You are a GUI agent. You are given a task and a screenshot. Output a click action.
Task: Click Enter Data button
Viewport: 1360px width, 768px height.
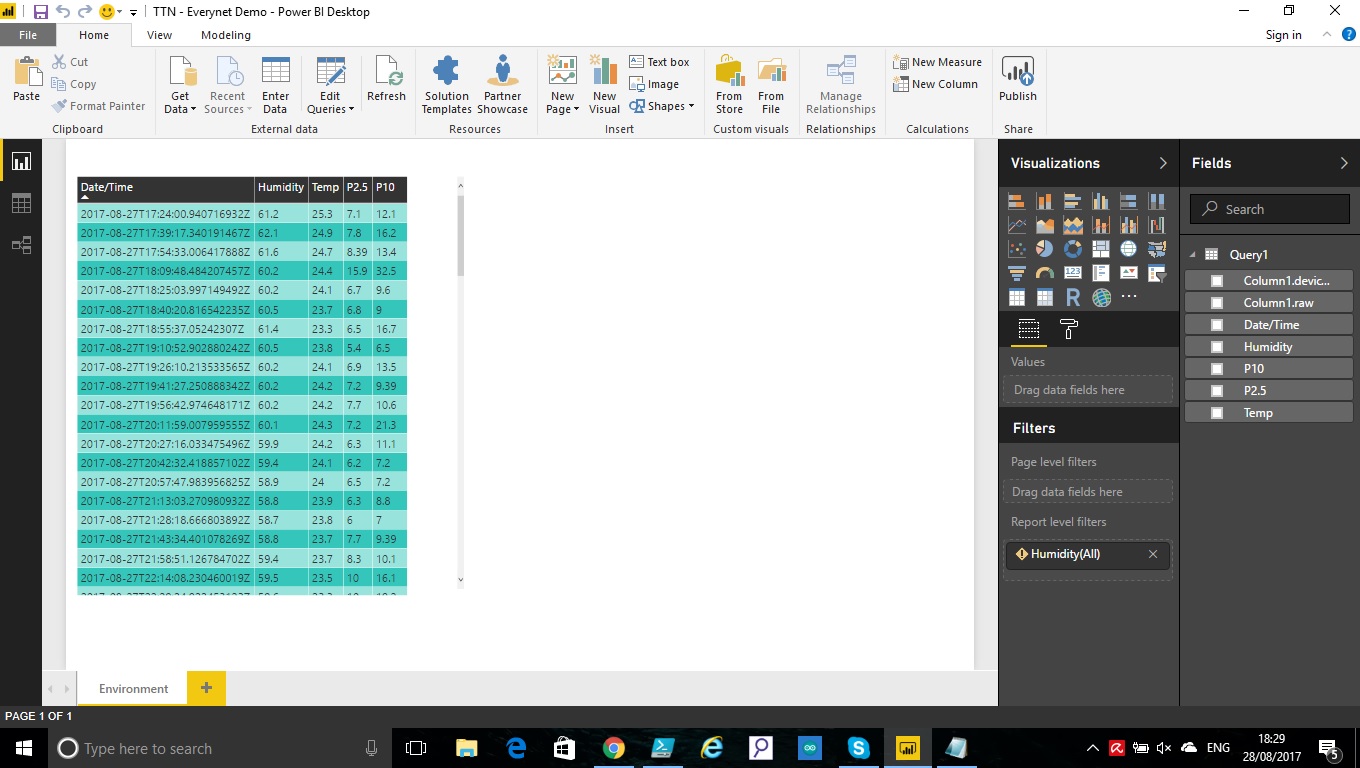[275, 85]
